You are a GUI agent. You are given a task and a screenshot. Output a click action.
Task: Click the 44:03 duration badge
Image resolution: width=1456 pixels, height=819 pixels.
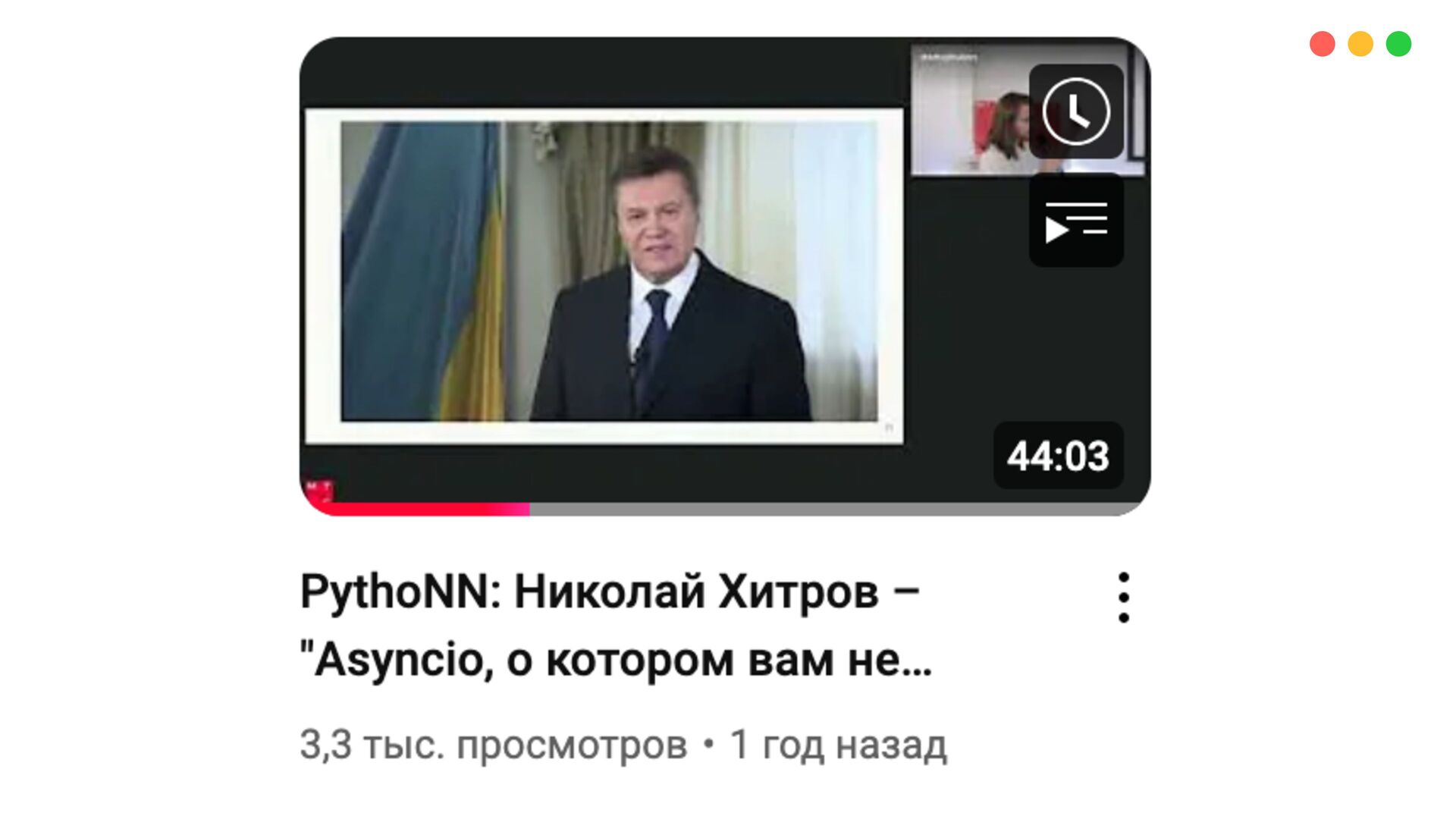coord(1059,456)
